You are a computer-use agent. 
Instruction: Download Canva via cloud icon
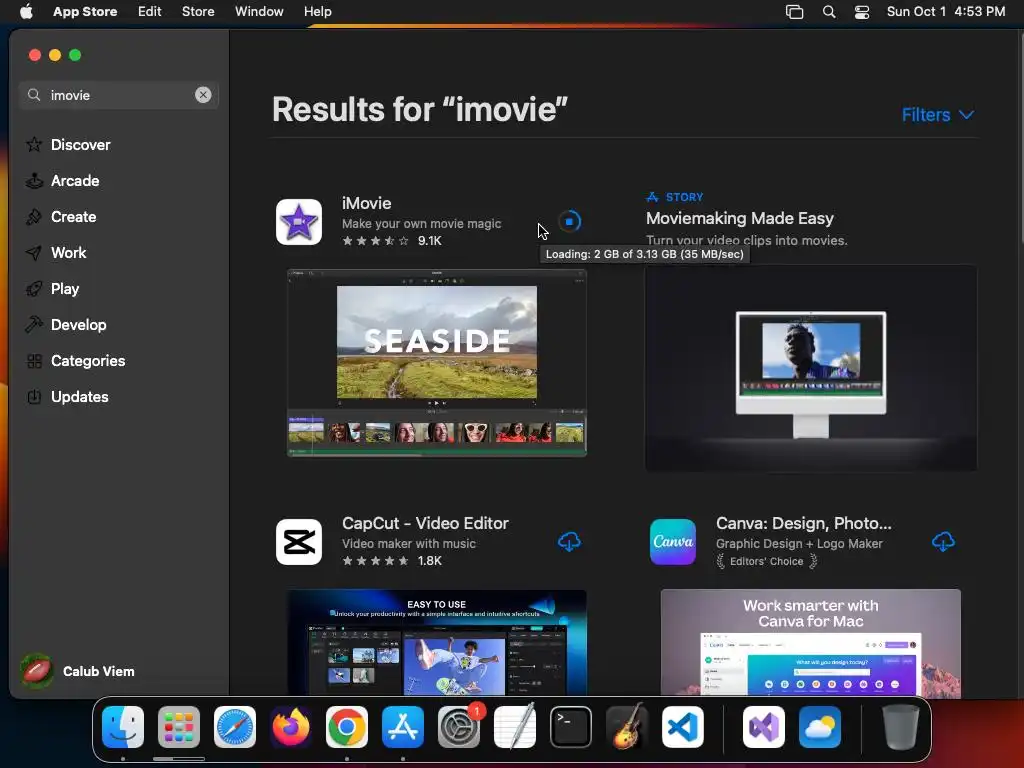[x=943, y=541]
